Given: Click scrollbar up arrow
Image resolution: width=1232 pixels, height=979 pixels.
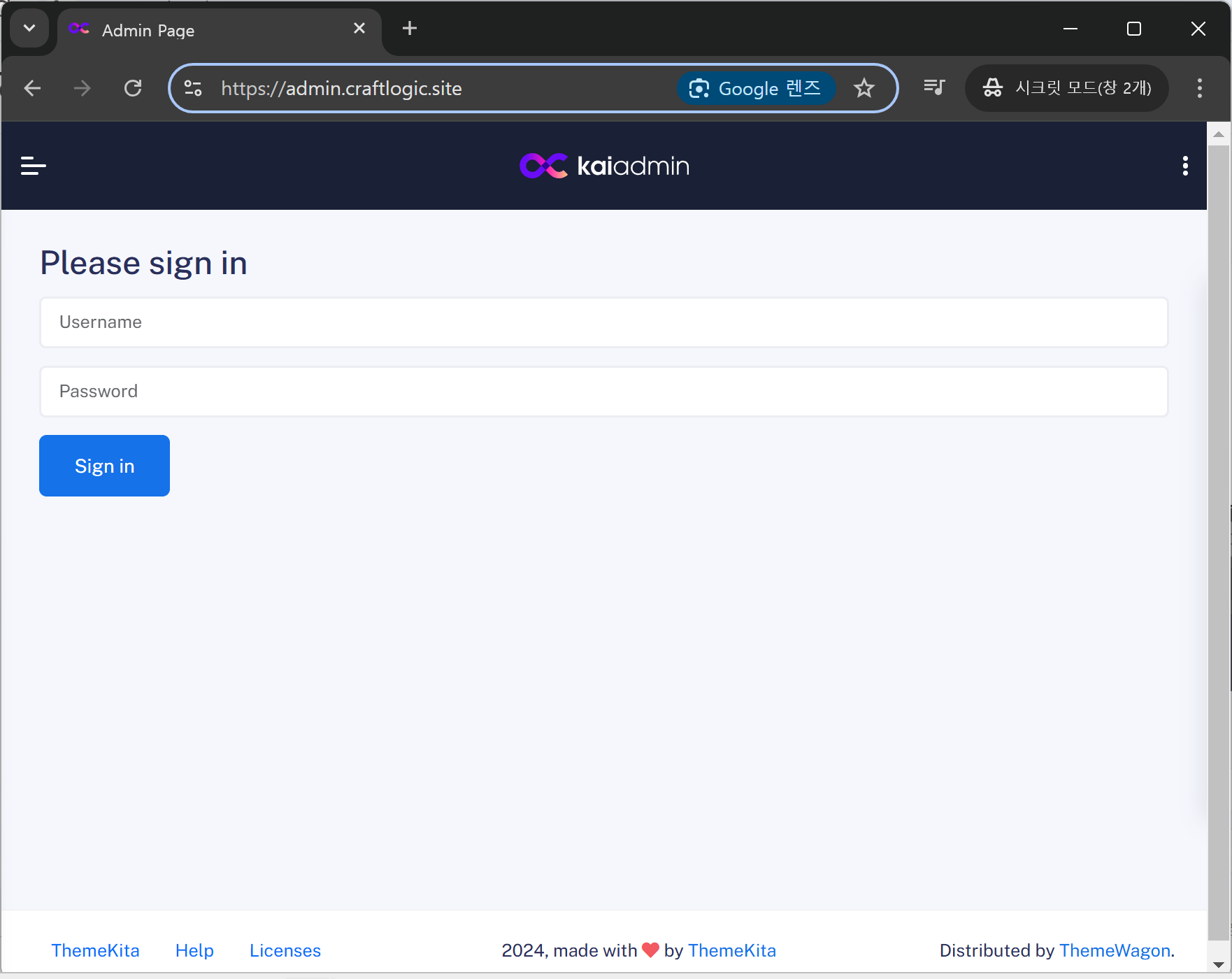Looking at the screenshot, I should point(1219,134).
